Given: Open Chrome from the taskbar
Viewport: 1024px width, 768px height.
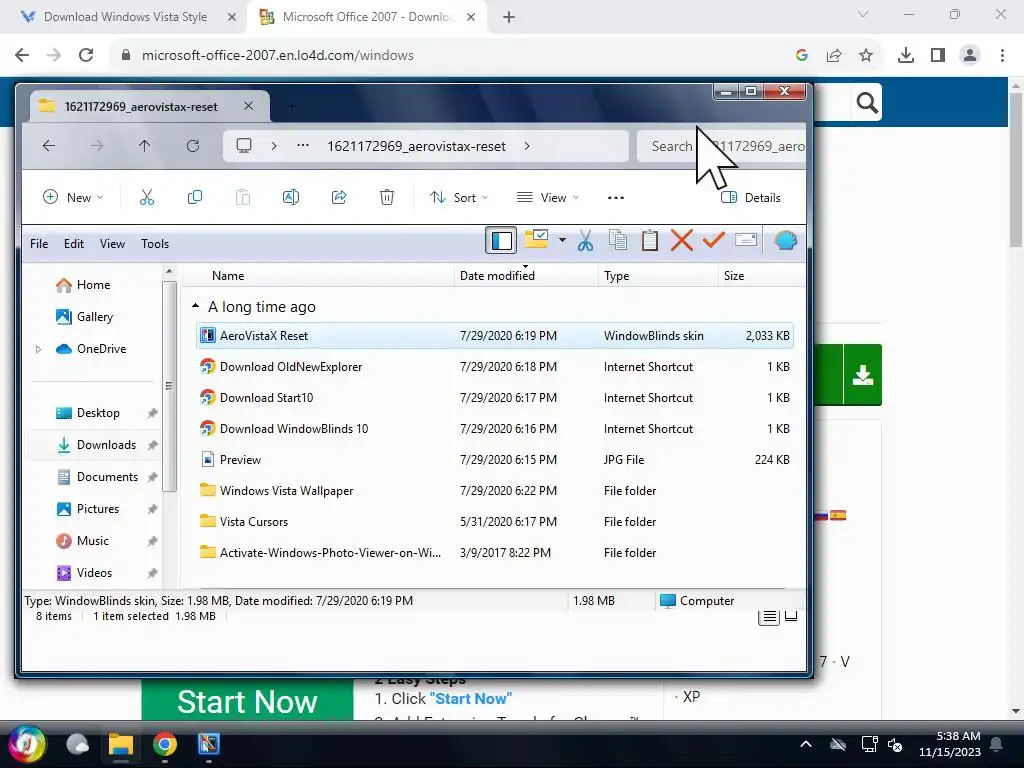Looking at the screenshot, I should [x=165, y=744].
